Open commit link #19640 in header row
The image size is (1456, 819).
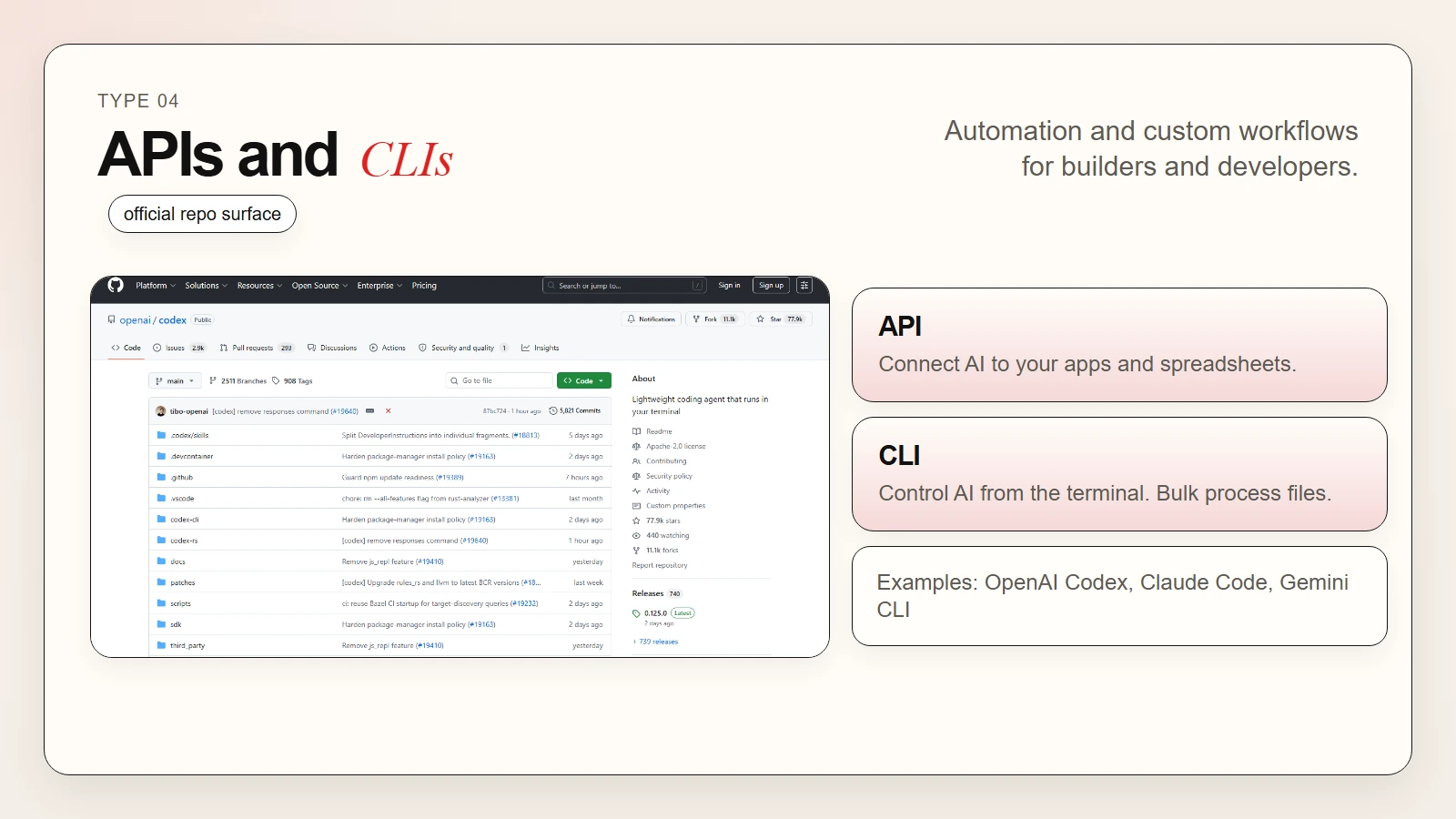tap(345, 411)
